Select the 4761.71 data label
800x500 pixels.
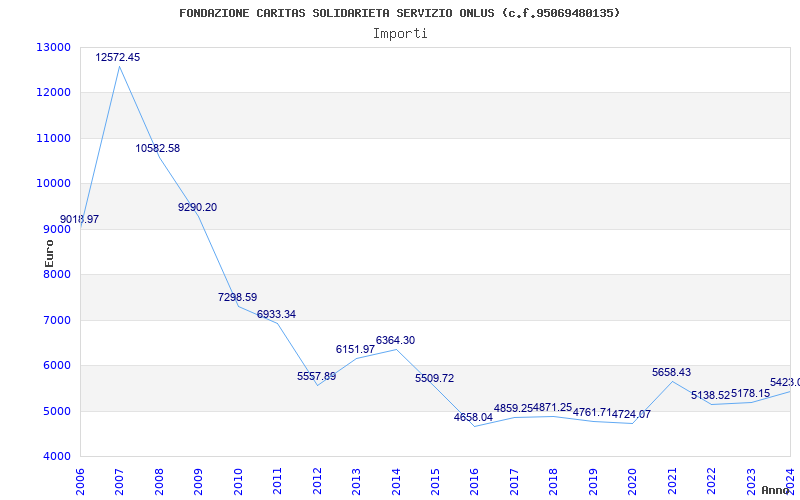[x=592, y=412]
